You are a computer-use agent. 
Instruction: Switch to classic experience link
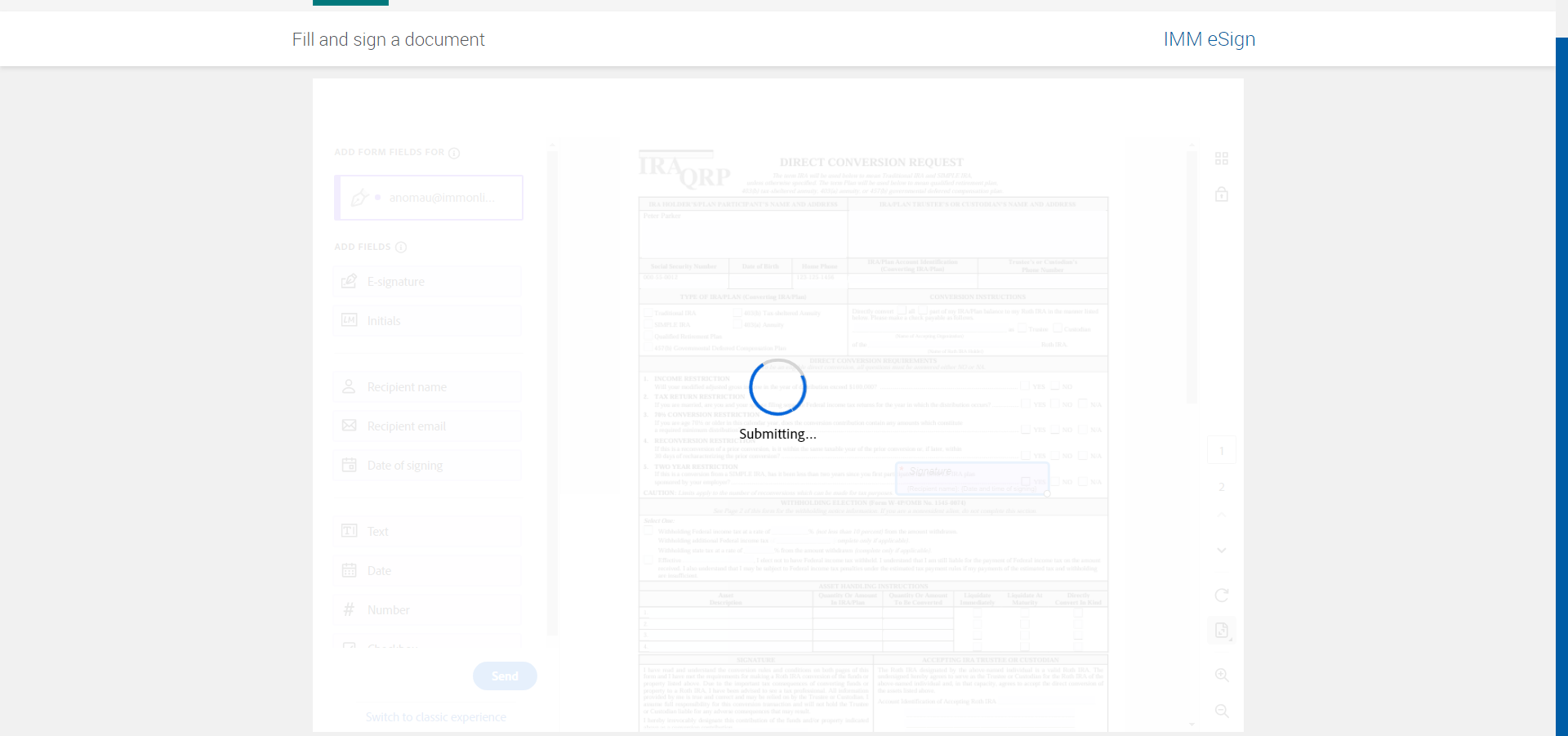point(435,717)
